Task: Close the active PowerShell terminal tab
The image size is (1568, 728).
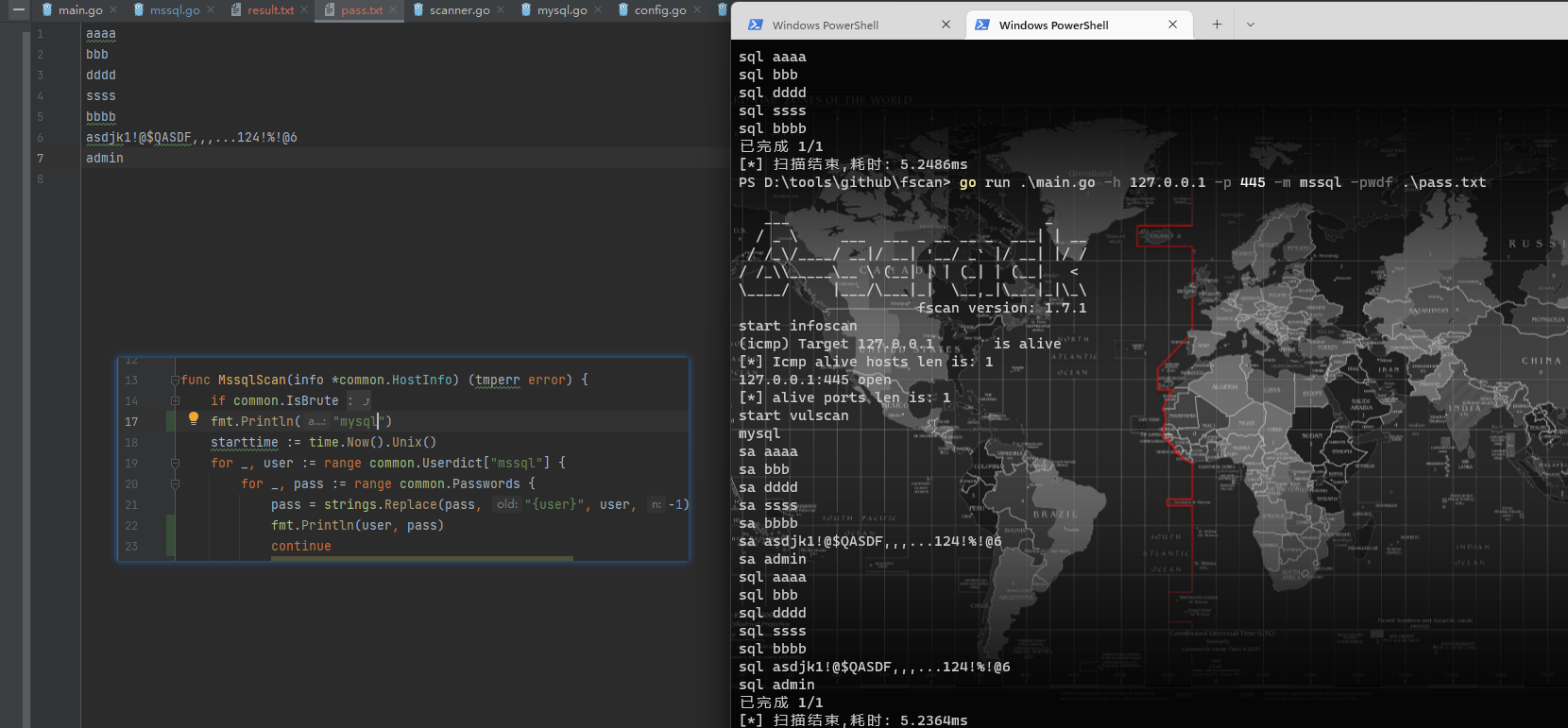Action: 1172,25
